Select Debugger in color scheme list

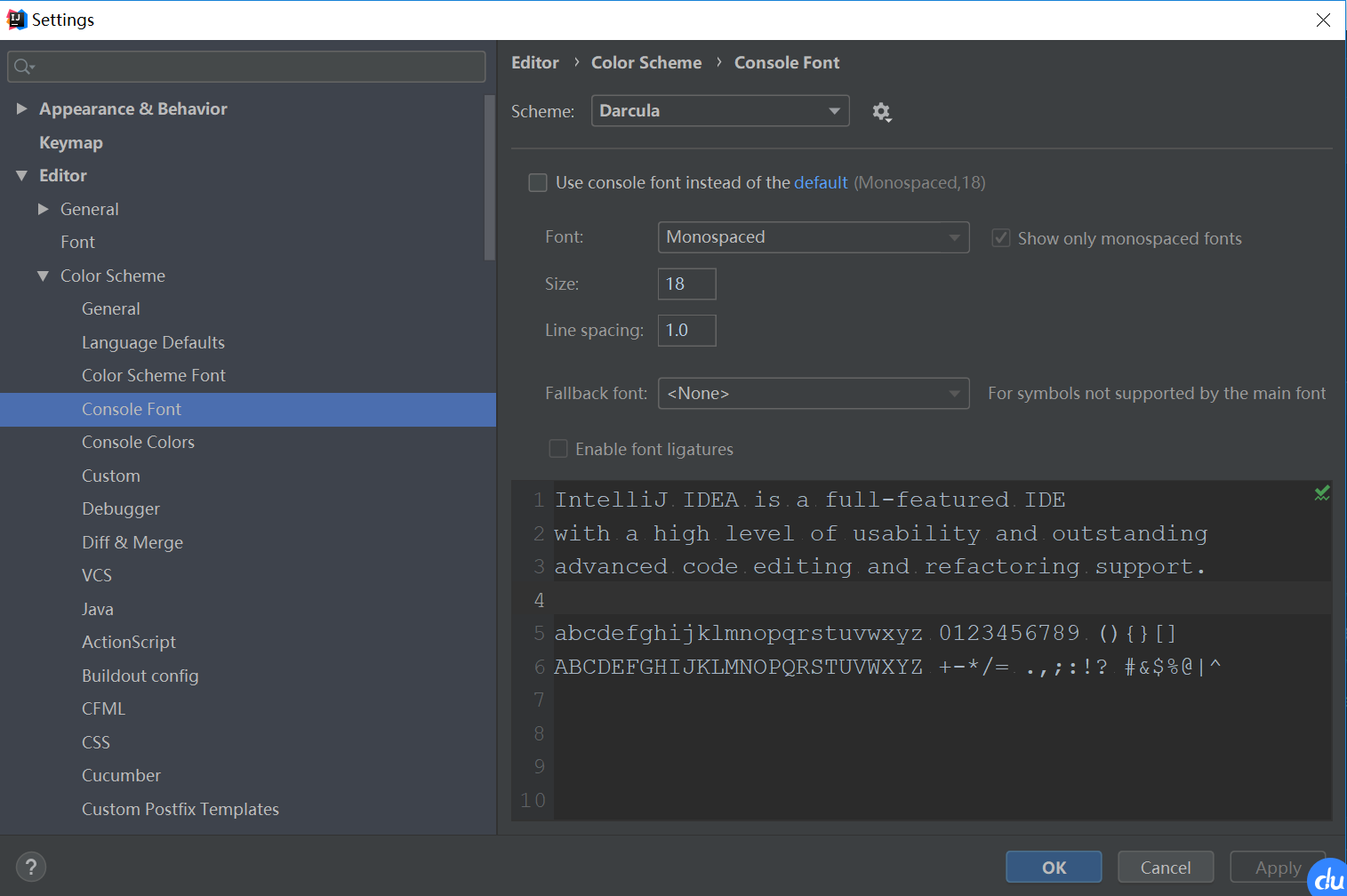(x=121, y=509)
